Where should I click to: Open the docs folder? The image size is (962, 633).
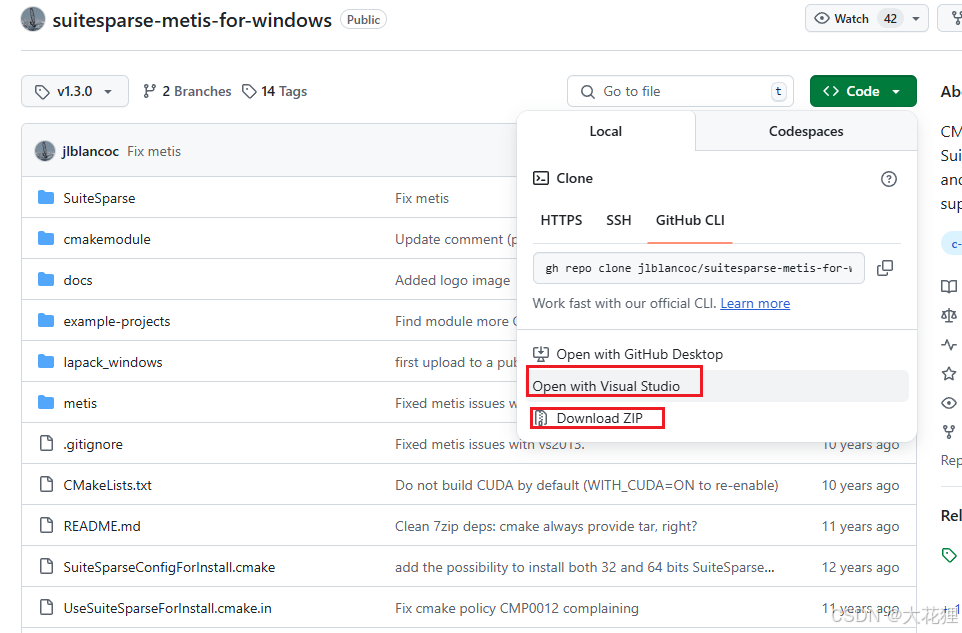(x=78, y=280)
